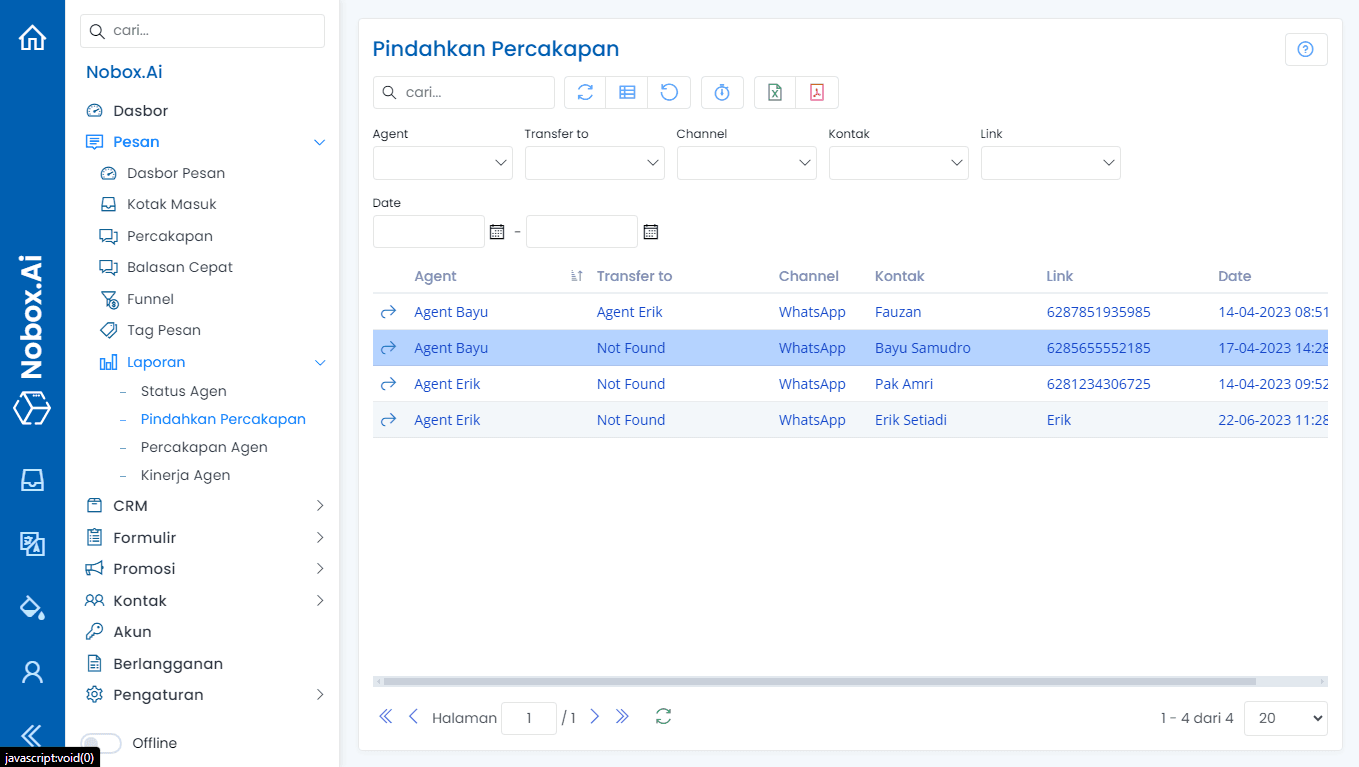This screenshot has width=1359, height=767.
Task: Click the date field to pick a start date
Action: [428, 231]
